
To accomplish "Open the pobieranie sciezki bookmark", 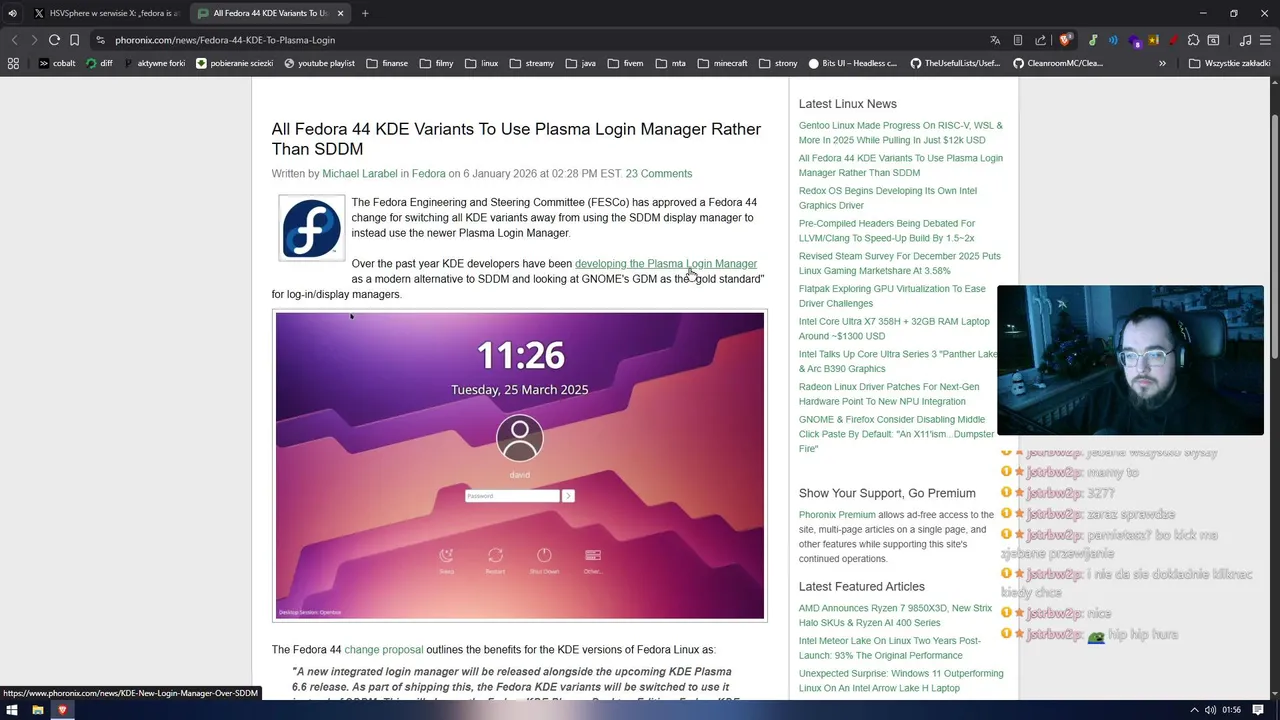I will (x=235, y=63).
